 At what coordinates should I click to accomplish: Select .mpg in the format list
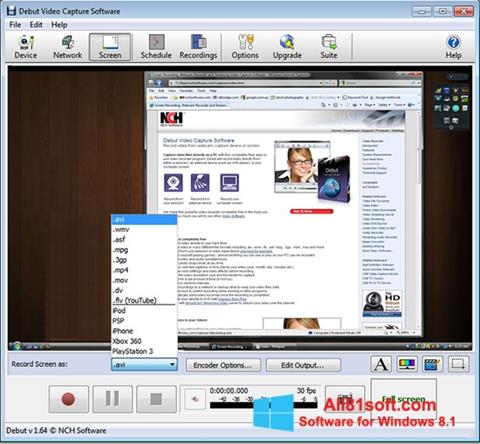click(144, 250)
